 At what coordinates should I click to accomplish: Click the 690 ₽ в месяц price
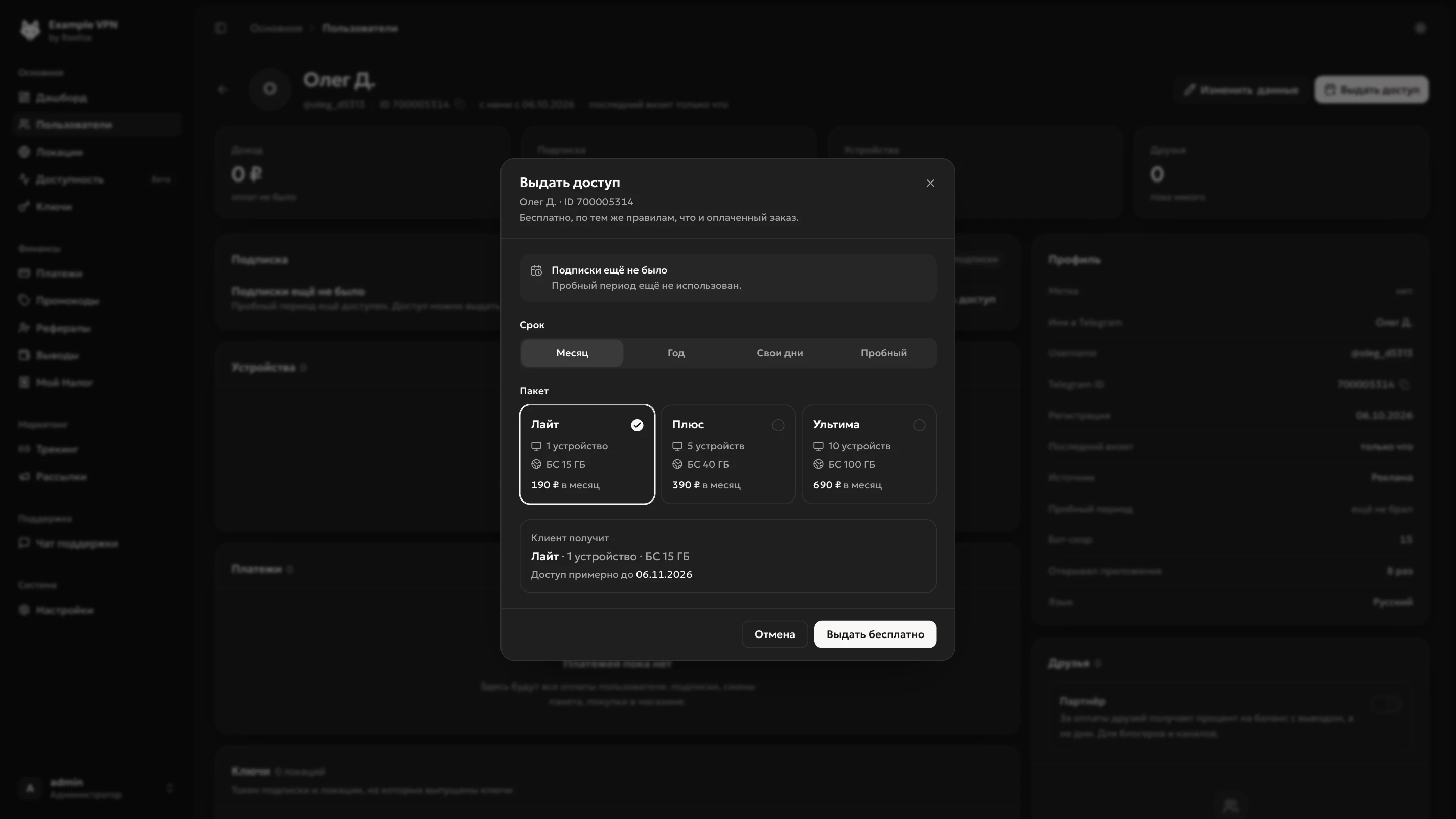pos(847,485)
